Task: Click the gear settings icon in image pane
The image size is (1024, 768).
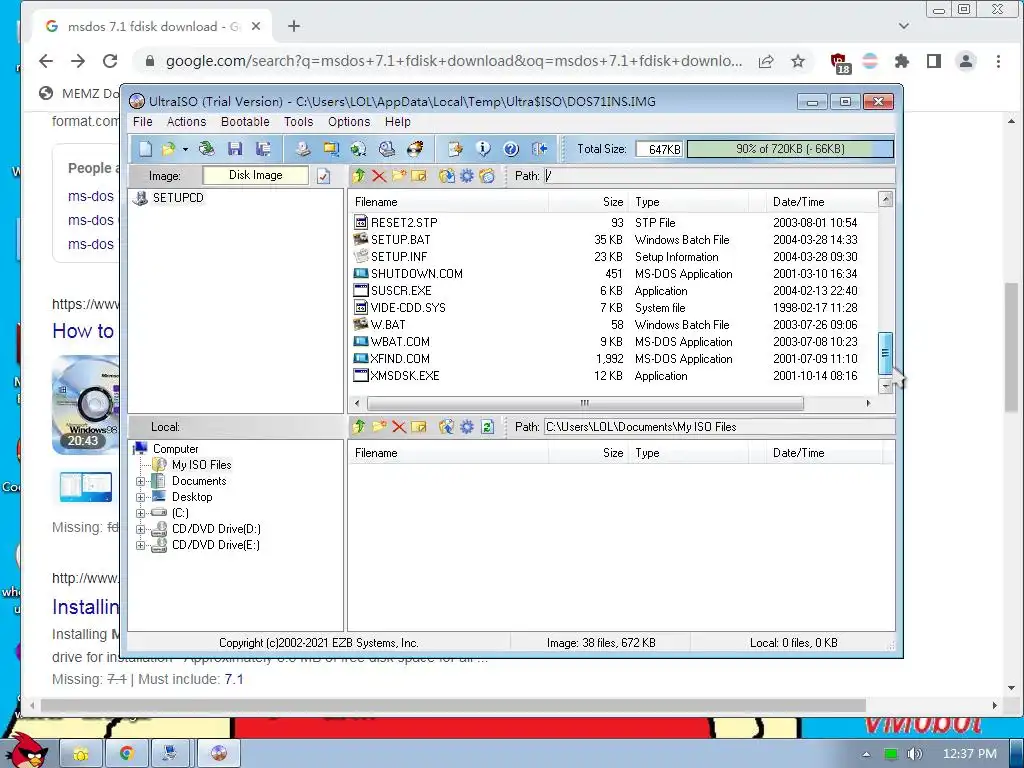Action: click(467, 176)
